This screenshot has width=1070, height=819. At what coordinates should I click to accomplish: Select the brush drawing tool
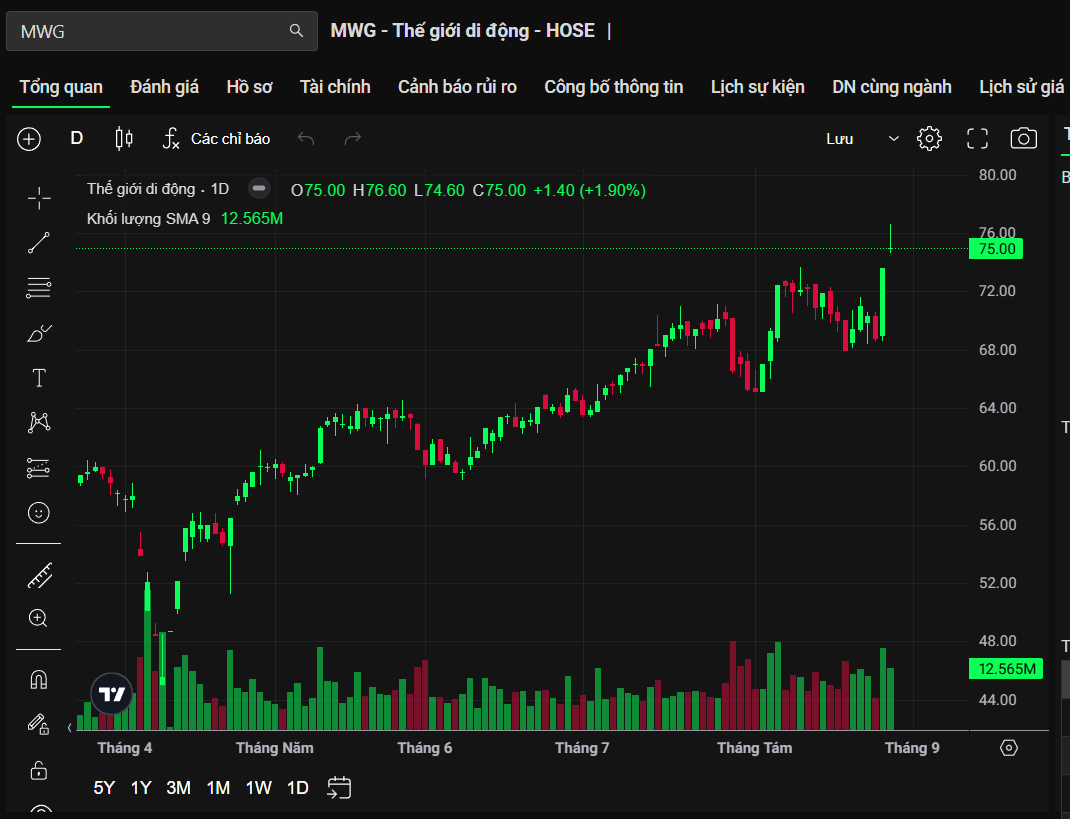click(39, 333)
